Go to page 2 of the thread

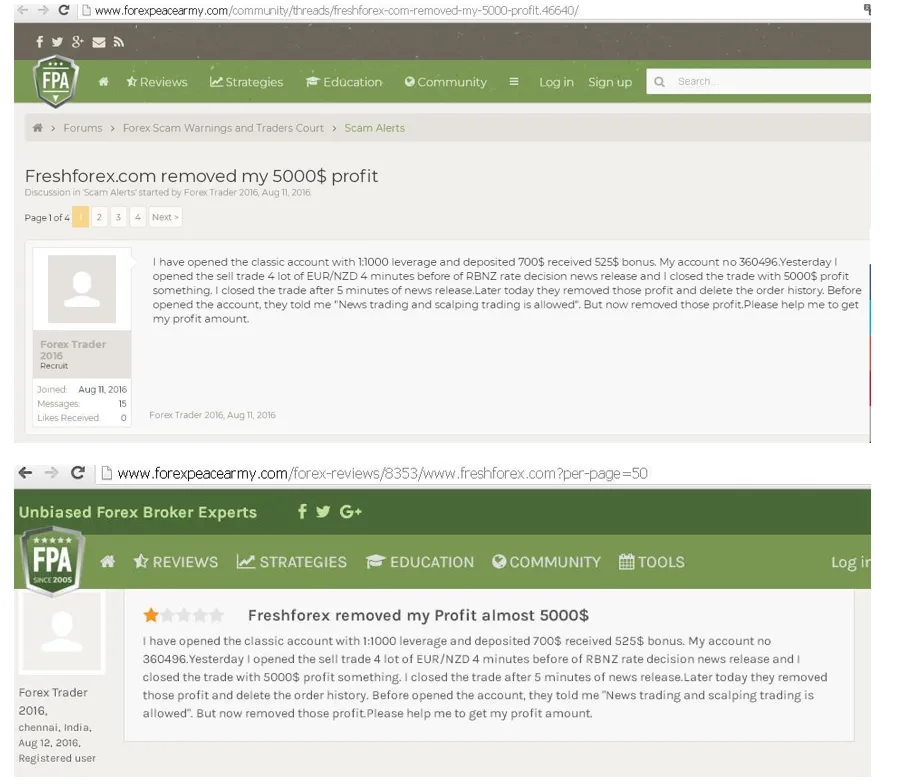[100, 217]
